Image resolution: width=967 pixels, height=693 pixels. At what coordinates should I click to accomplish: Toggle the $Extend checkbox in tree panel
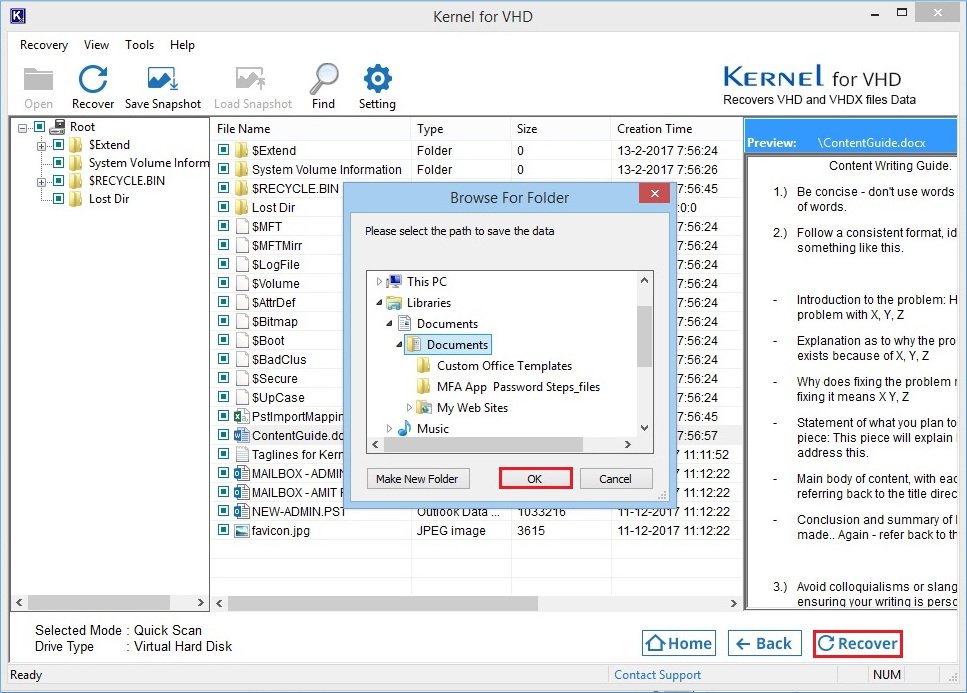(x=59, y=145)
